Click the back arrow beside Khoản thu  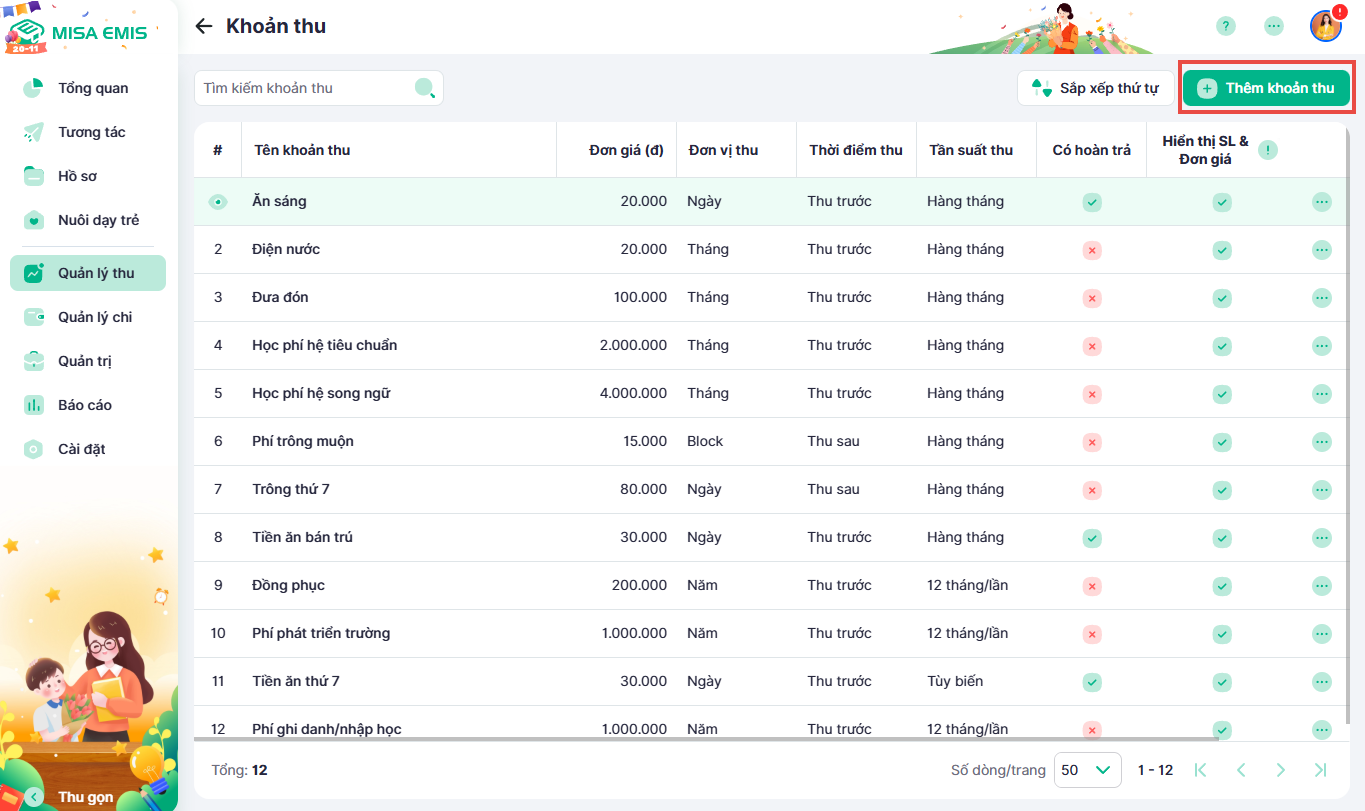[x=204, y=26]
